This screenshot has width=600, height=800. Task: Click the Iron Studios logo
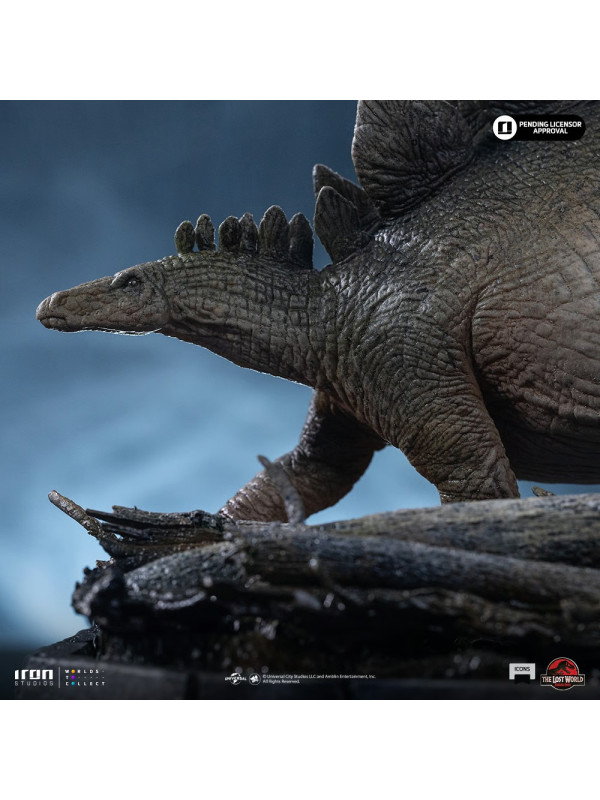34,677
